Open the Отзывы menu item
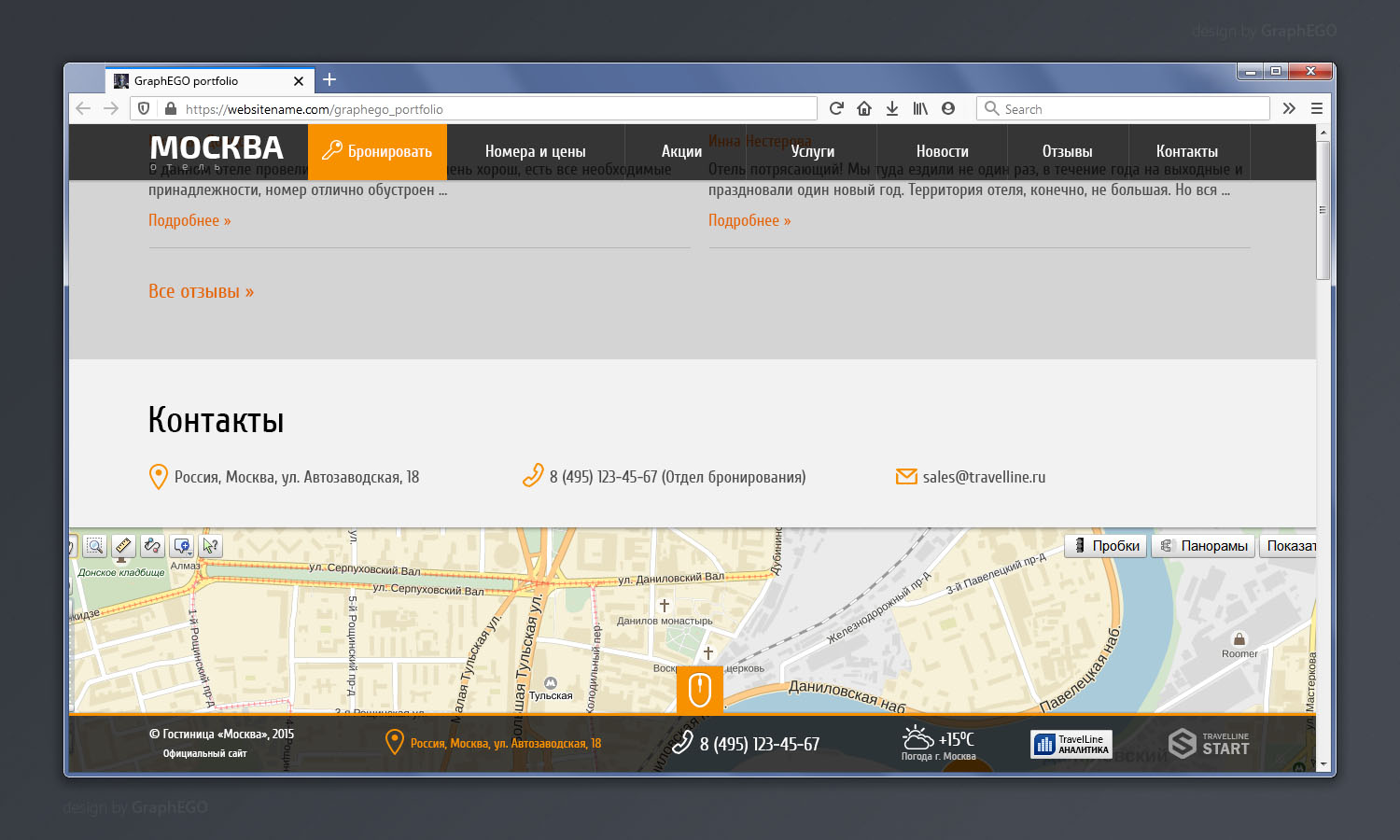Viewport: 1400px width, 840px height. [1068, 151]
